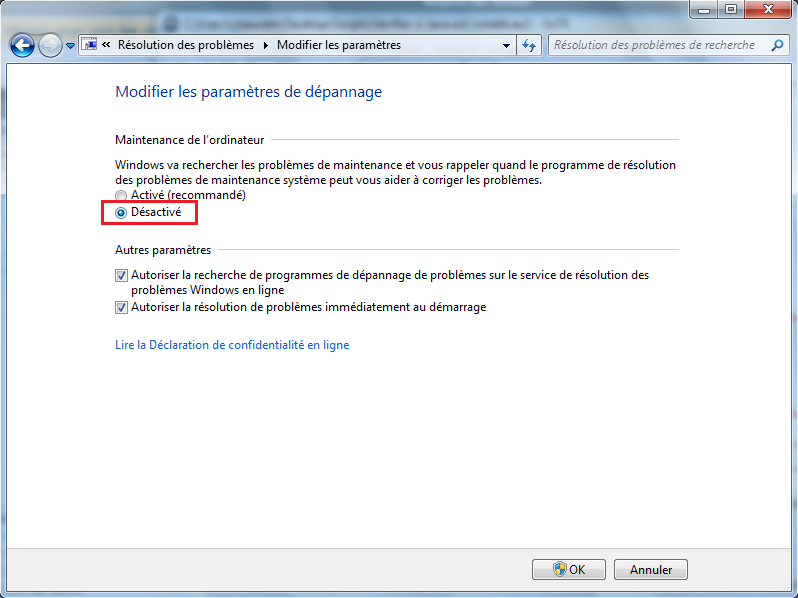Select the Activé (recommandé) radio button

click(x=121, y=195)
